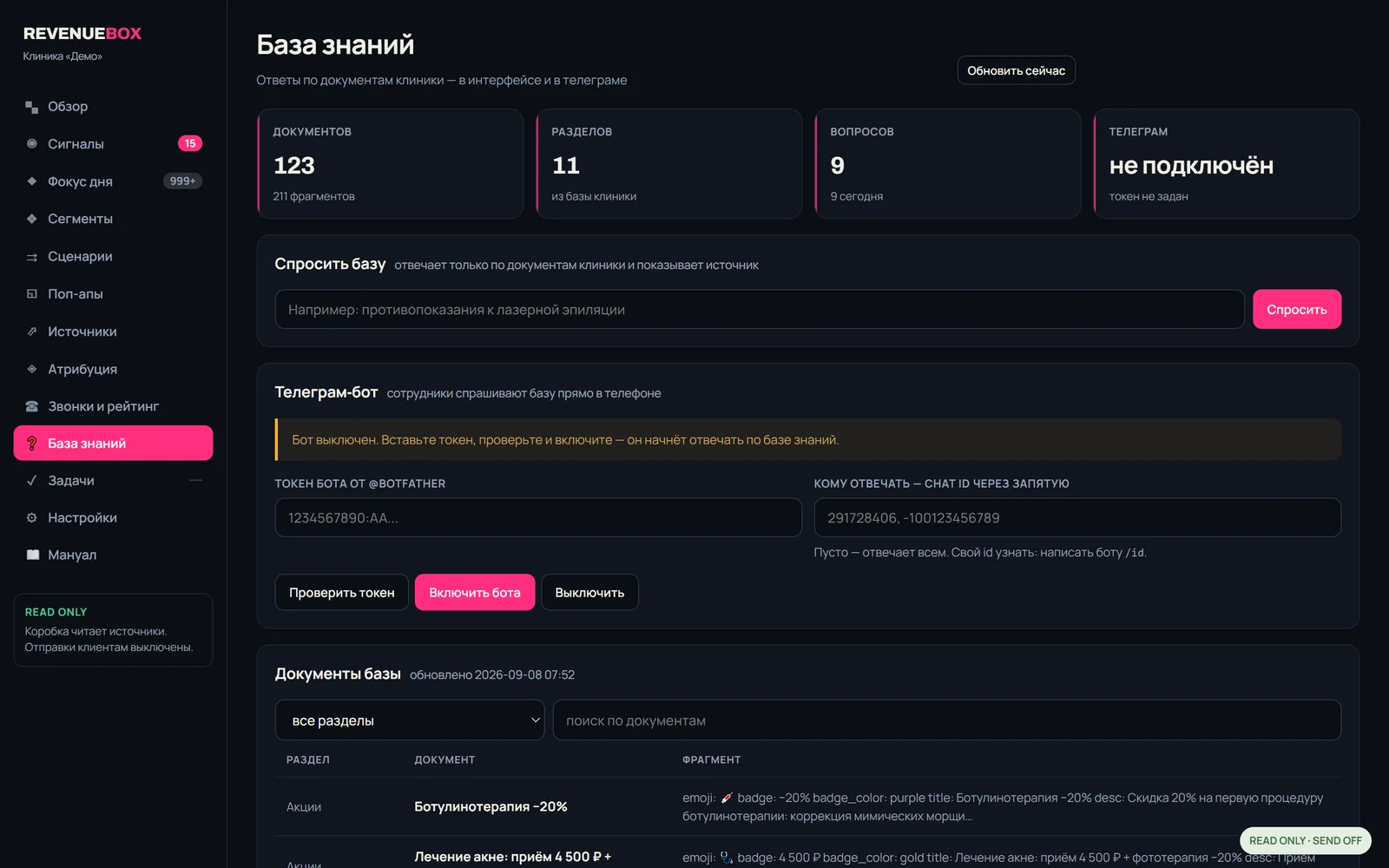Click the Сценарии arrows icon

tap(32, 257)
